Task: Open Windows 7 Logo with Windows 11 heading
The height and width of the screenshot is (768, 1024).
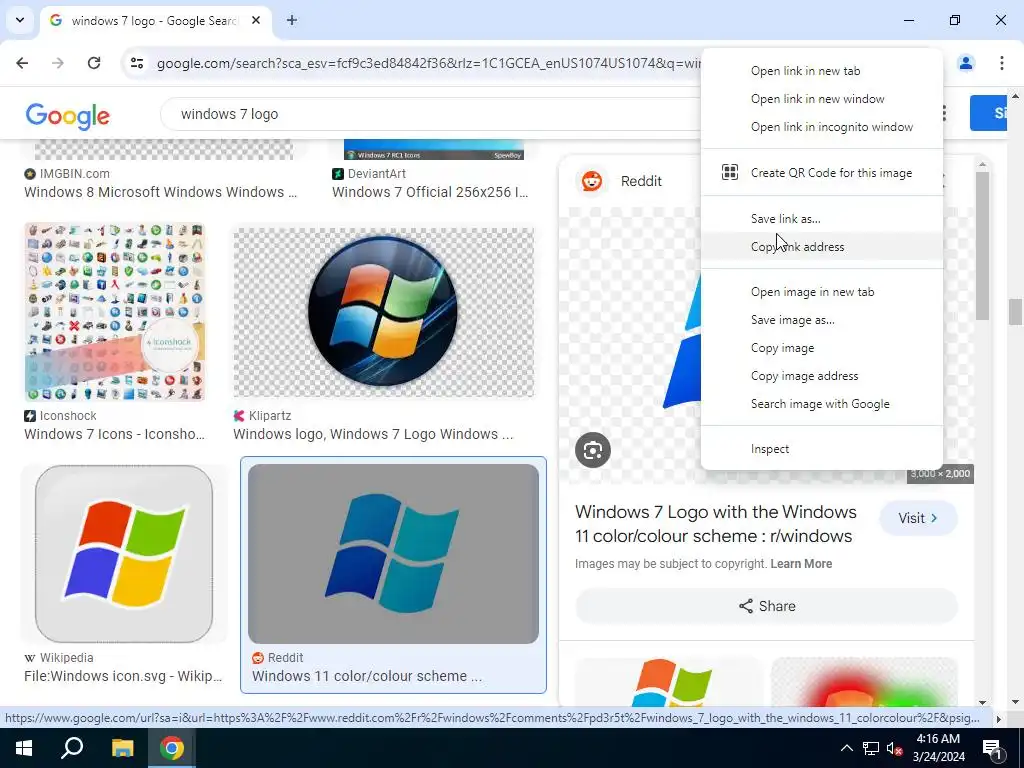Action: pyautogui.click(x=715, y=524)
